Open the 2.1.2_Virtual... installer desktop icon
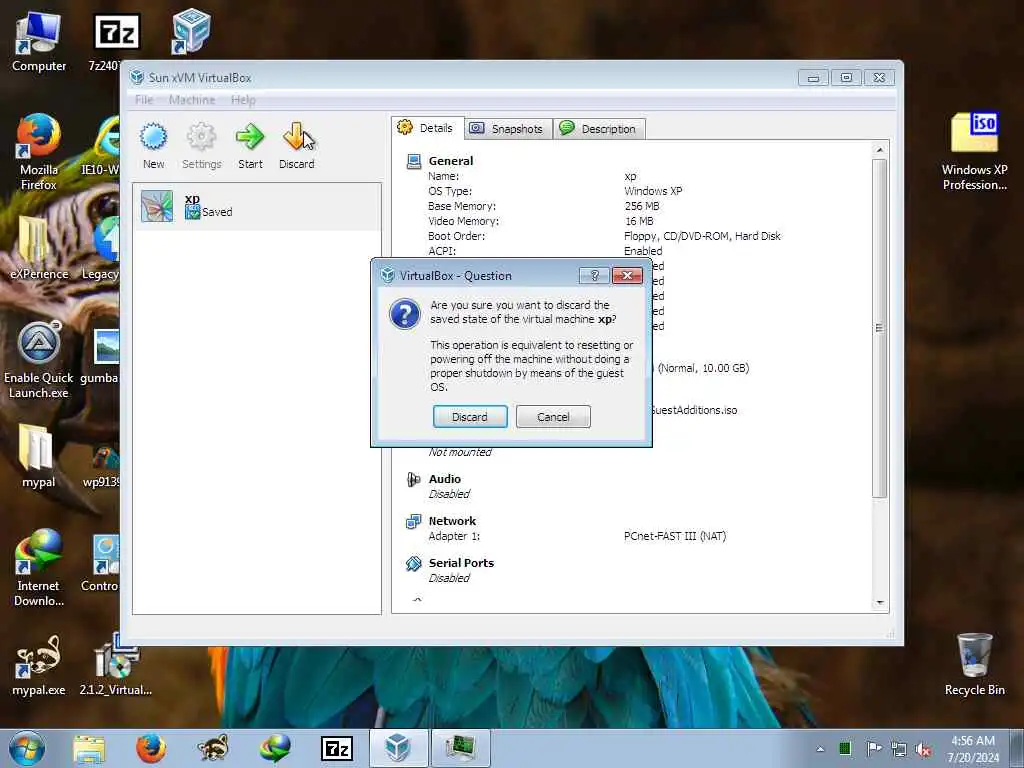 [116, 665]
